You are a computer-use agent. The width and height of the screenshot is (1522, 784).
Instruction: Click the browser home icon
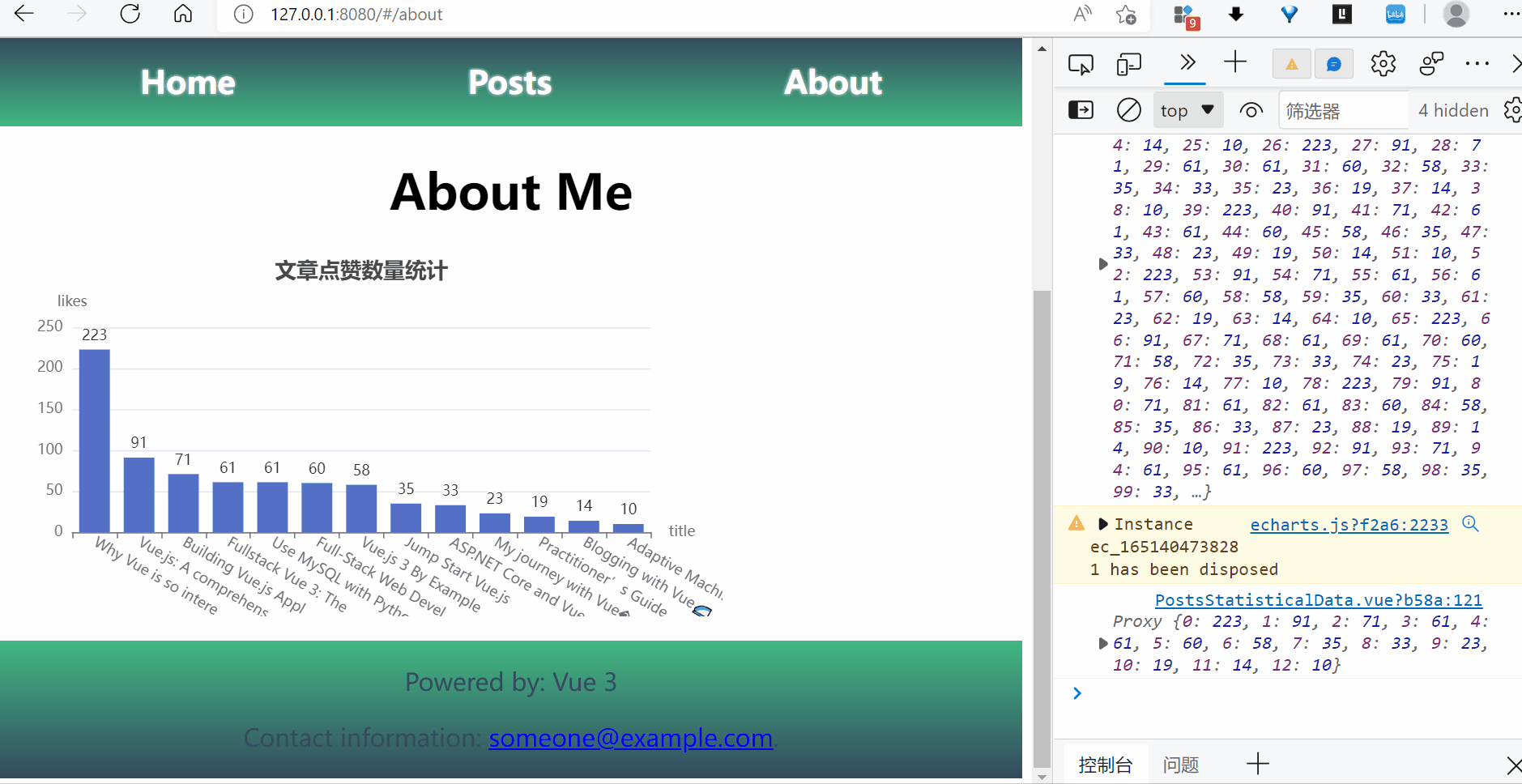(x=183, y=15)
